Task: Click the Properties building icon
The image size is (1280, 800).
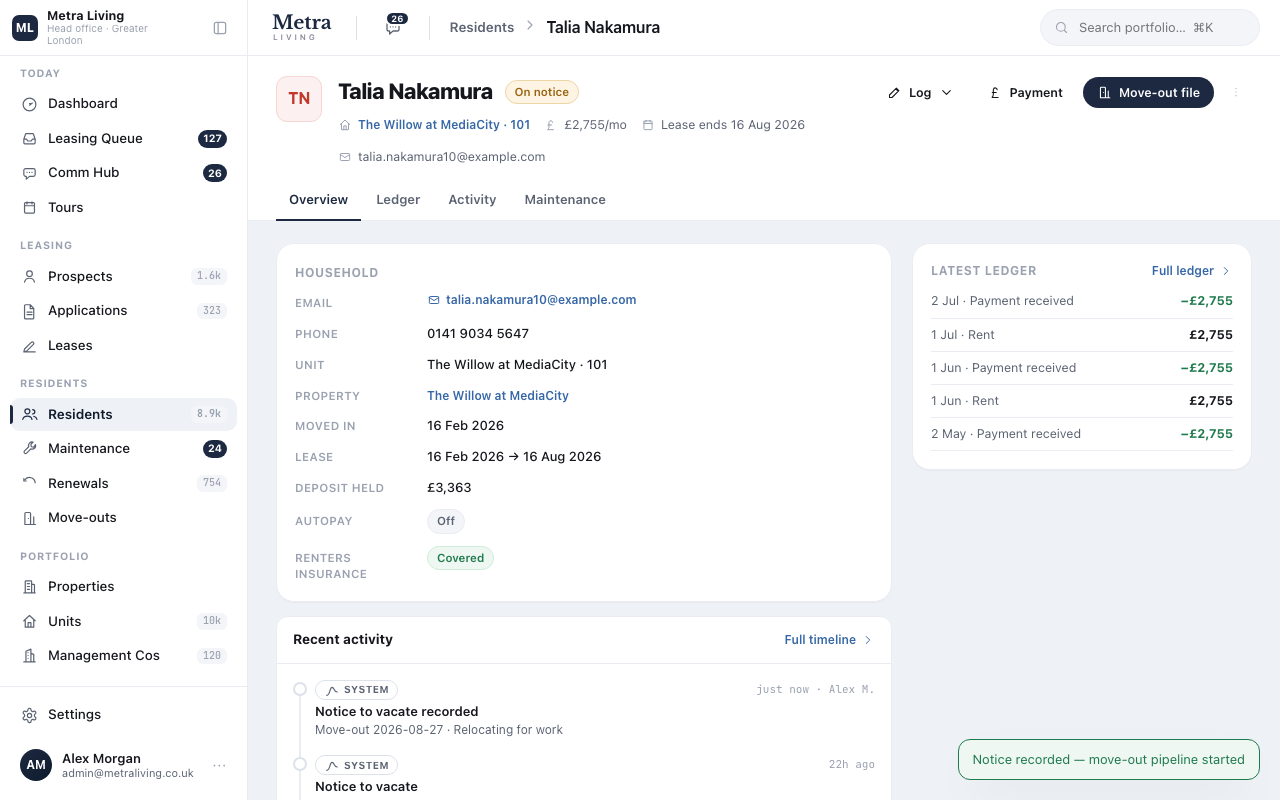Action: click(x=30, y=587)
